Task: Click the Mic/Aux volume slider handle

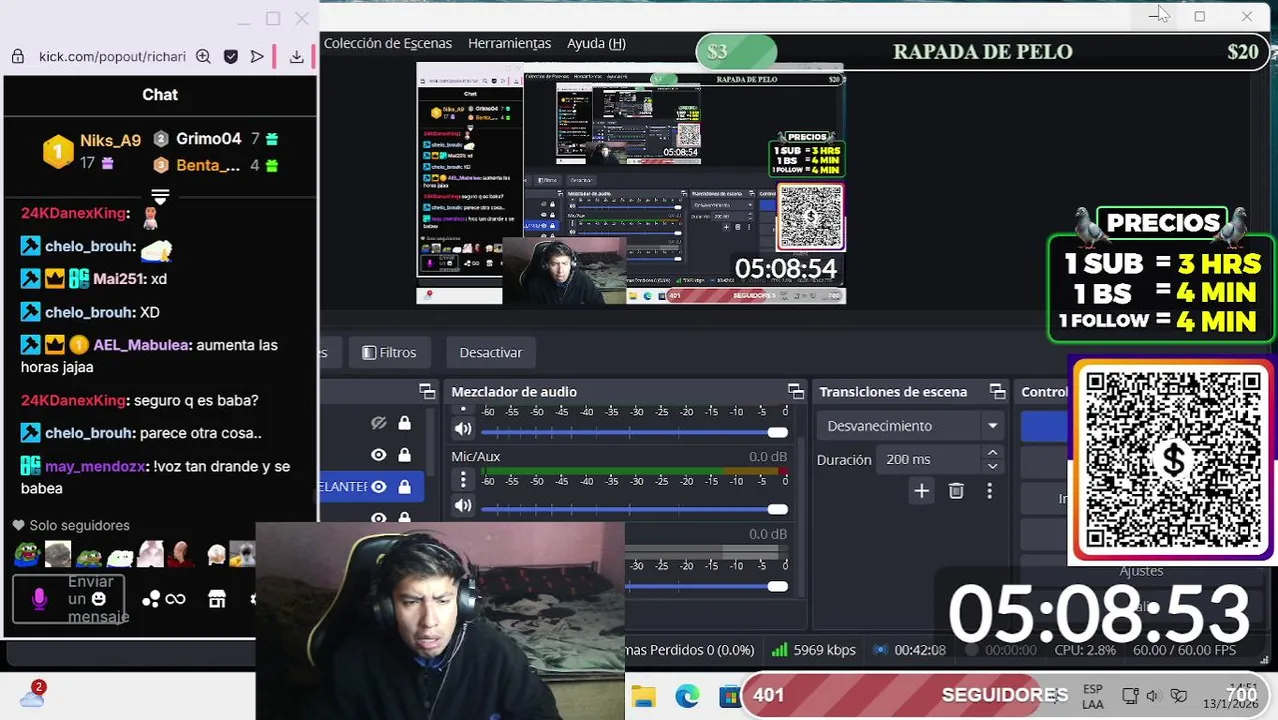Action: click(777, 509)
